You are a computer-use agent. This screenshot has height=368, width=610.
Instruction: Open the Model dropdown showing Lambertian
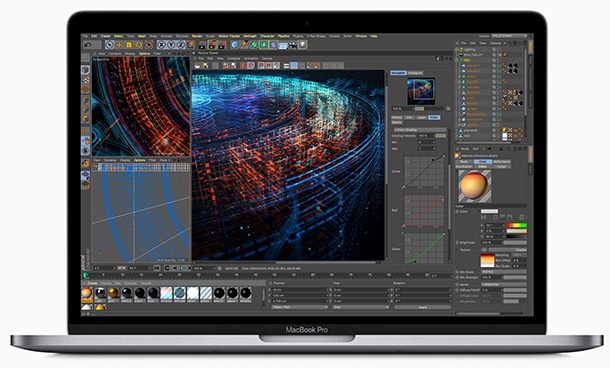tap(504, 285)
